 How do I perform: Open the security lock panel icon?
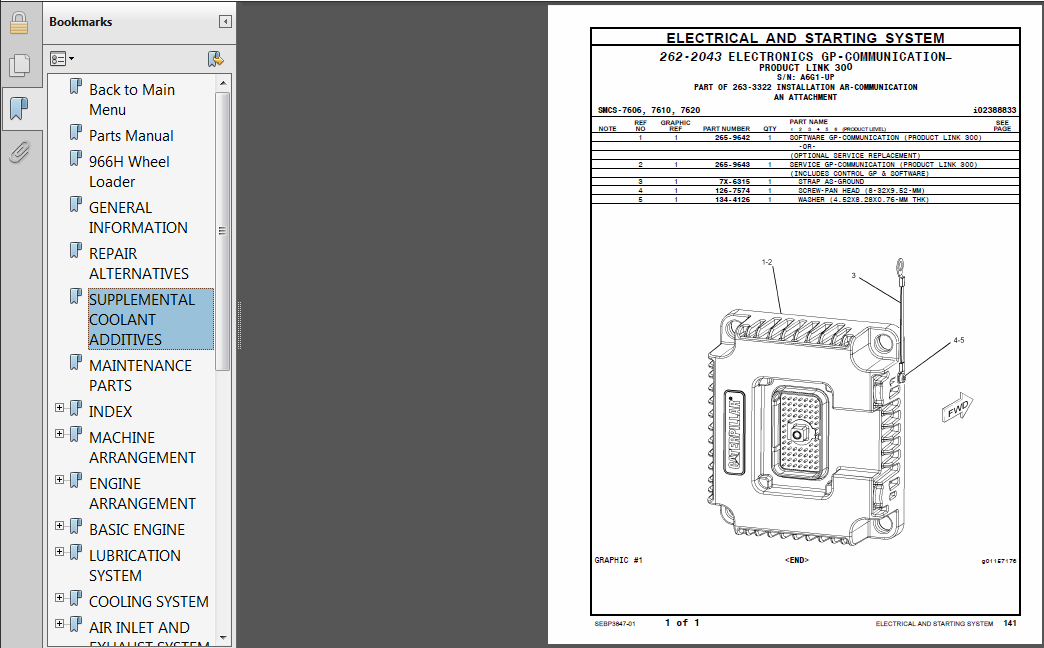(x=19, y=23)
